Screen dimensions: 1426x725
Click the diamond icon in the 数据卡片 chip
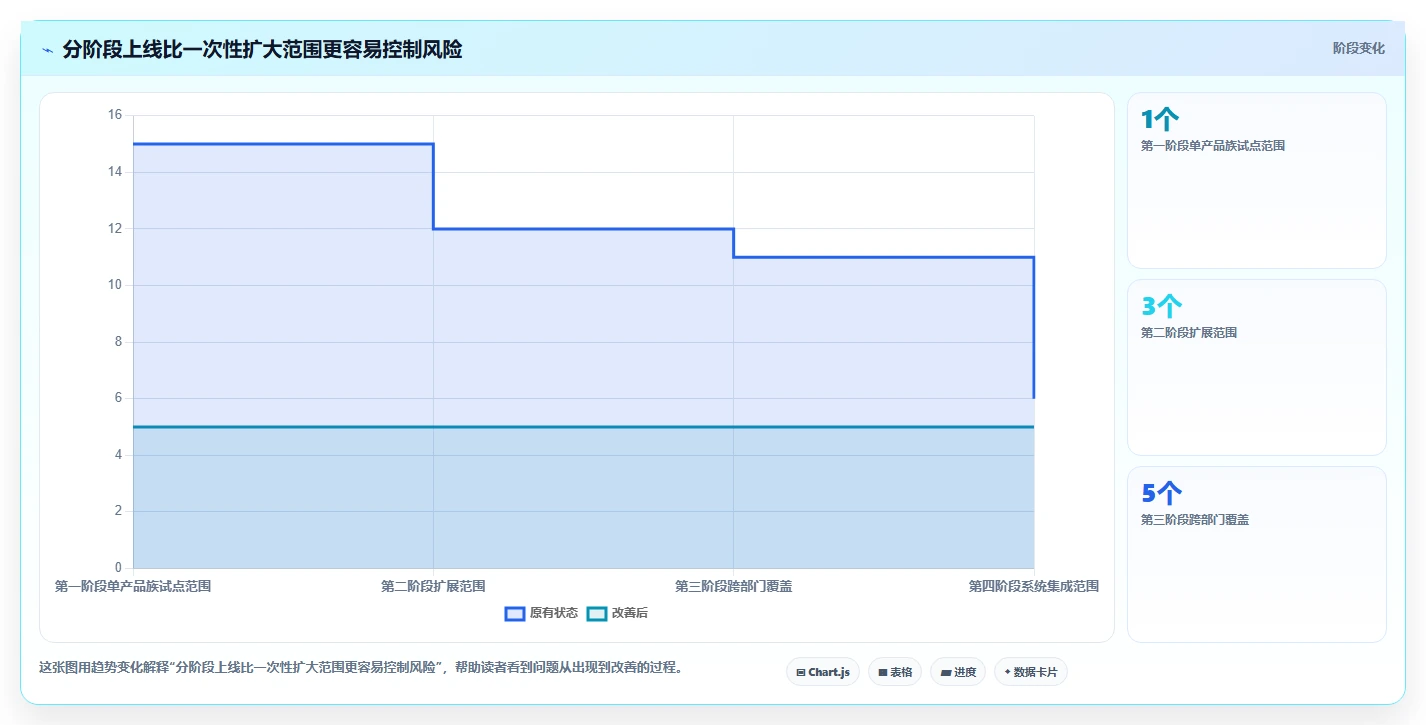click(x=1007, y=672)
